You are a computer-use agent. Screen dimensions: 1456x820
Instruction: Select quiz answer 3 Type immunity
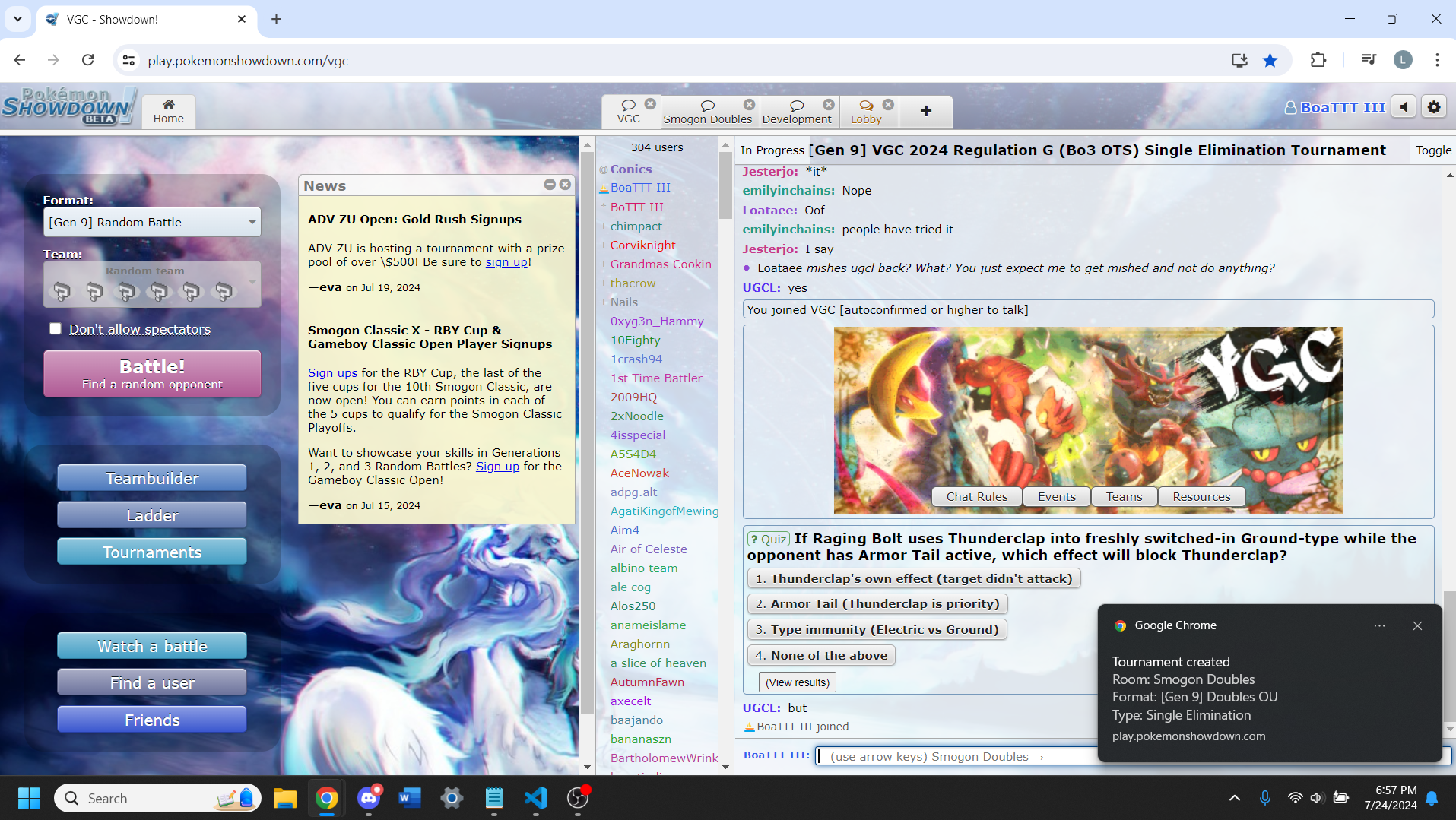877,629
